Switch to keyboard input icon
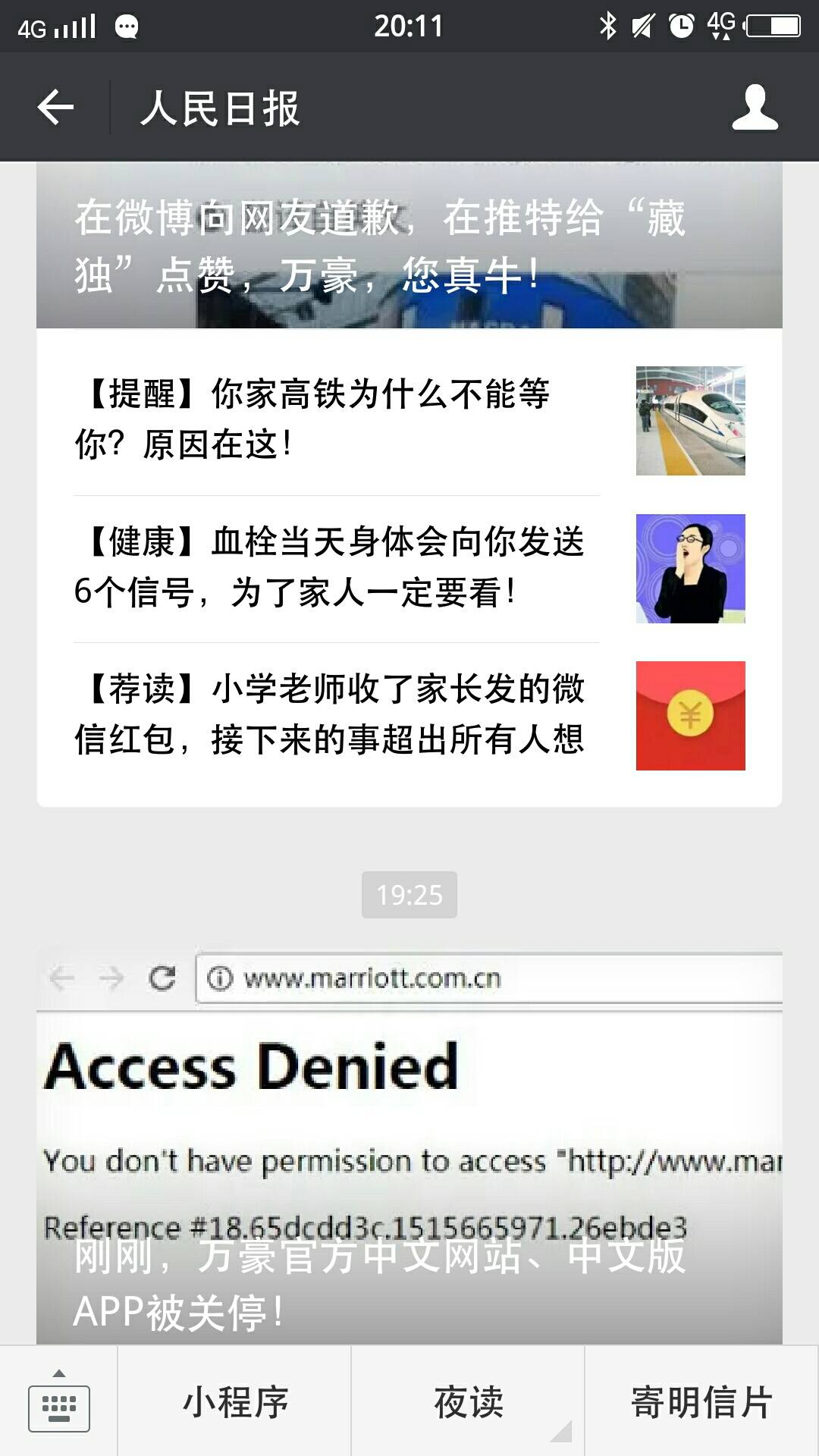The image size is (819, 1456). click(58, 1401)
